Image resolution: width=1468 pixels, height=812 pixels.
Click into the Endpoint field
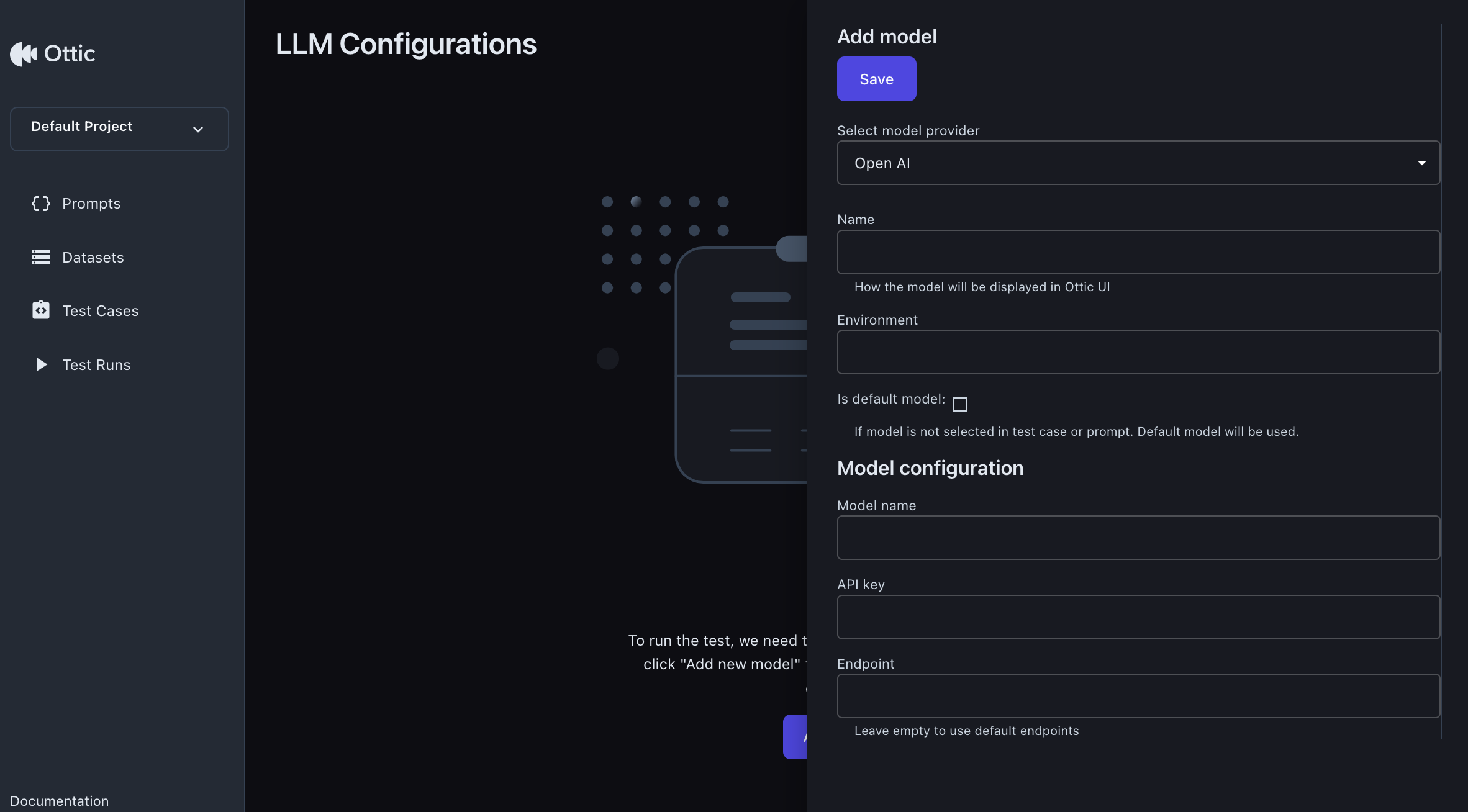1138,696
